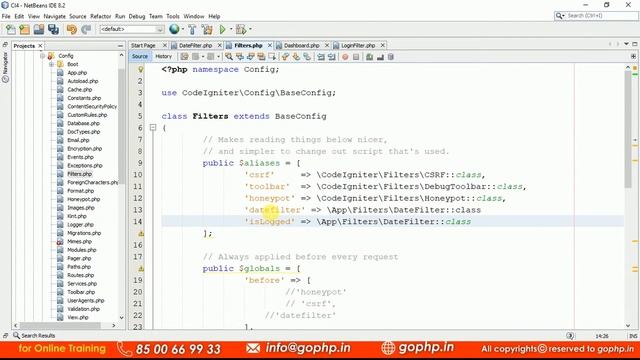The height and width of the screenshot is (360, 640).
Task: Maximize the editor window button
Action: pos(635,44)
